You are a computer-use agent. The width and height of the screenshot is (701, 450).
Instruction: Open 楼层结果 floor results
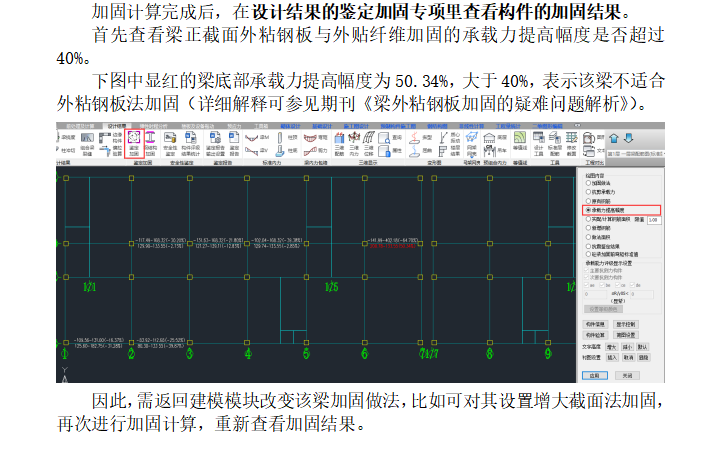click(x=449, y=151)
